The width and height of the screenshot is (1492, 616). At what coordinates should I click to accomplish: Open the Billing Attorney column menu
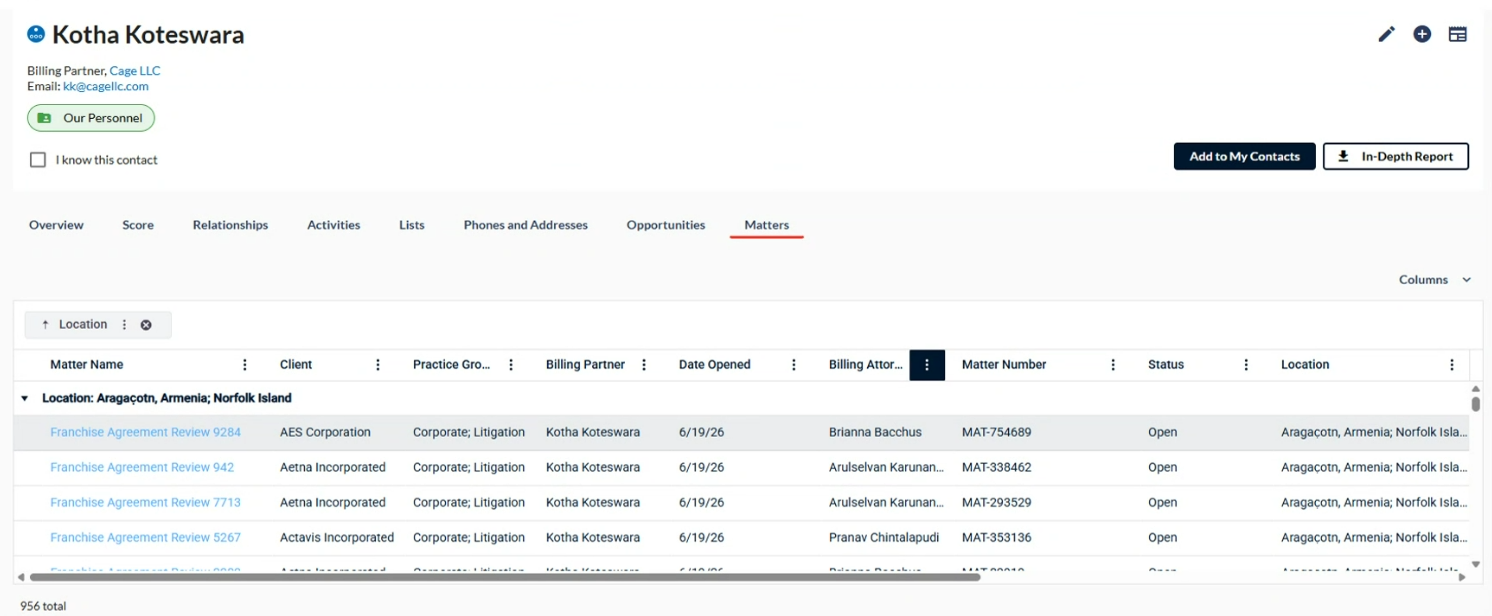tap(927, 365)
